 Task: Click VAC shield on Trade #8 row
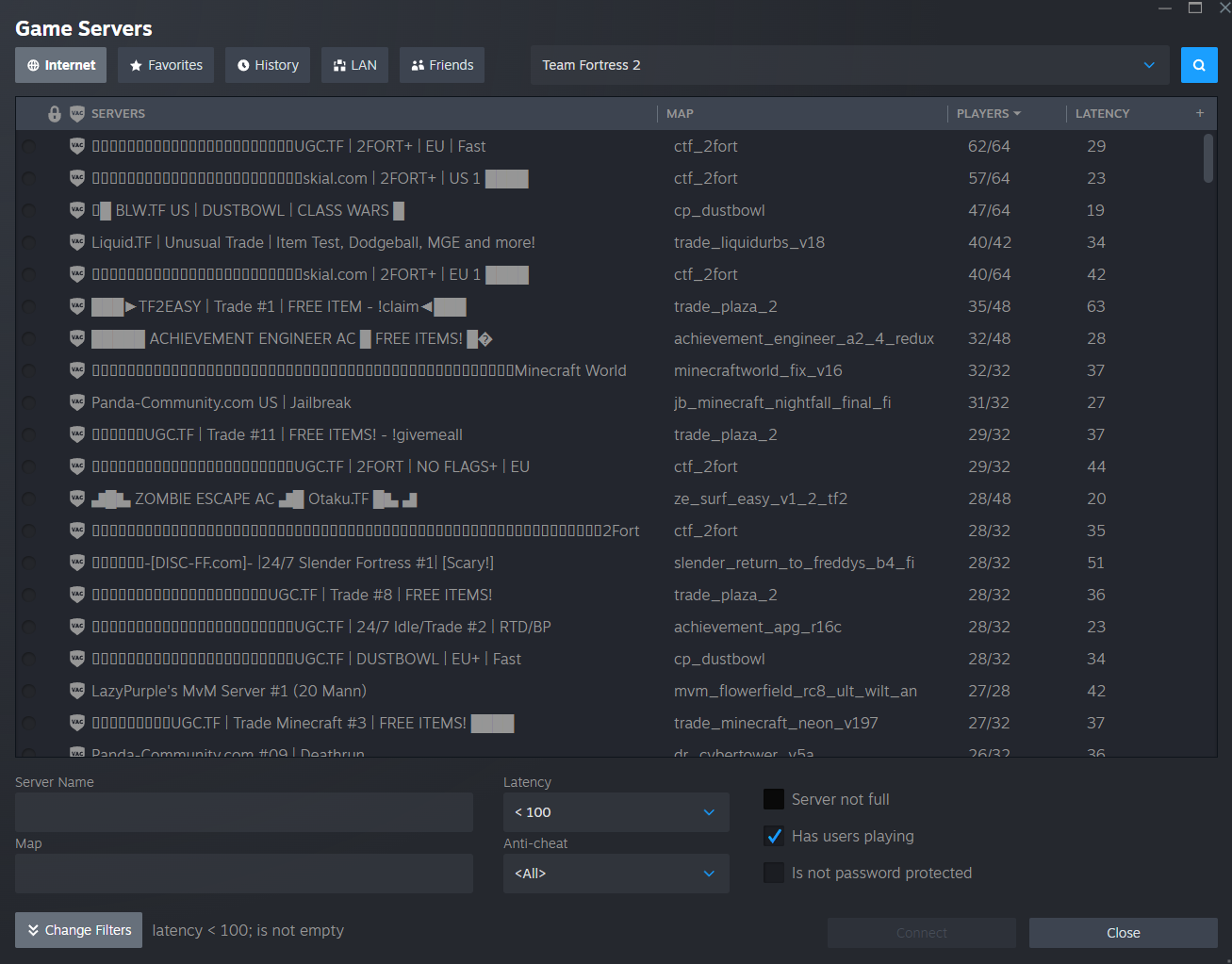point(77,595)
